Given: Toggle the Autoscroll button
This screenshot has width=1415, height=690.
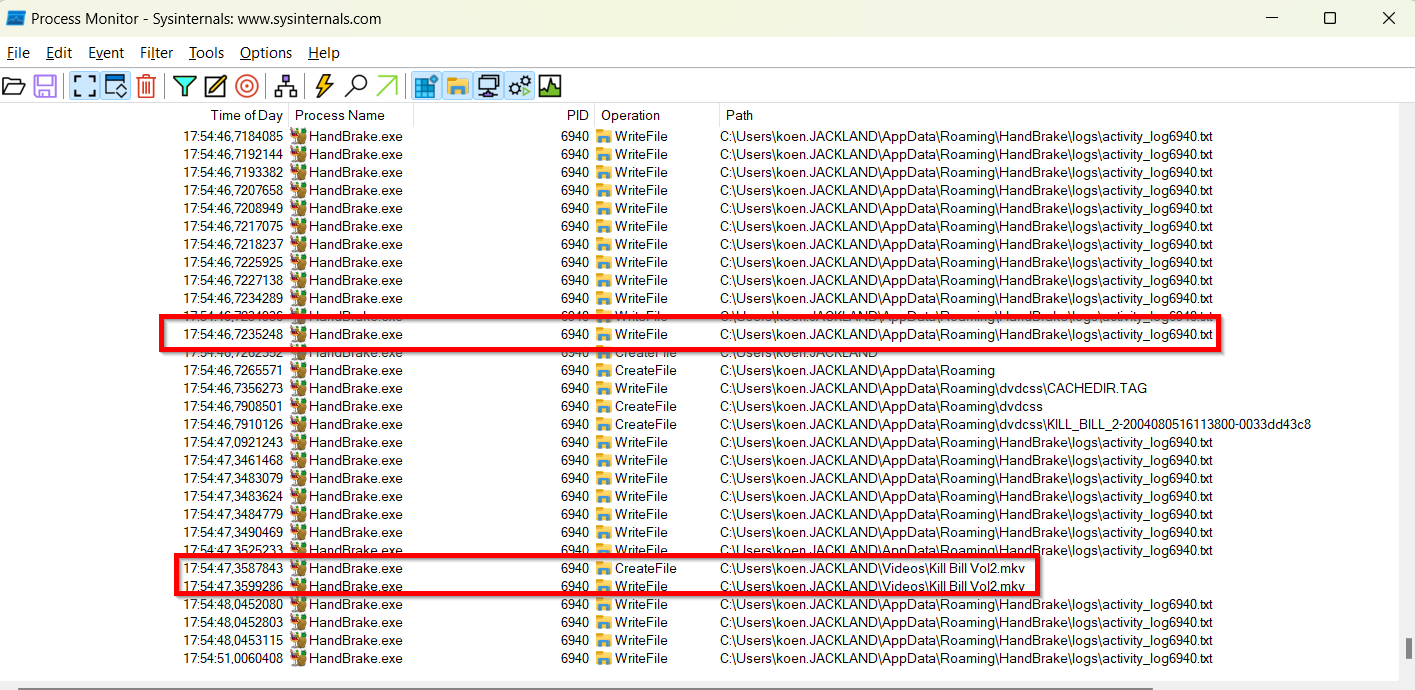Looking at the screenshot, I should (116, 86).
